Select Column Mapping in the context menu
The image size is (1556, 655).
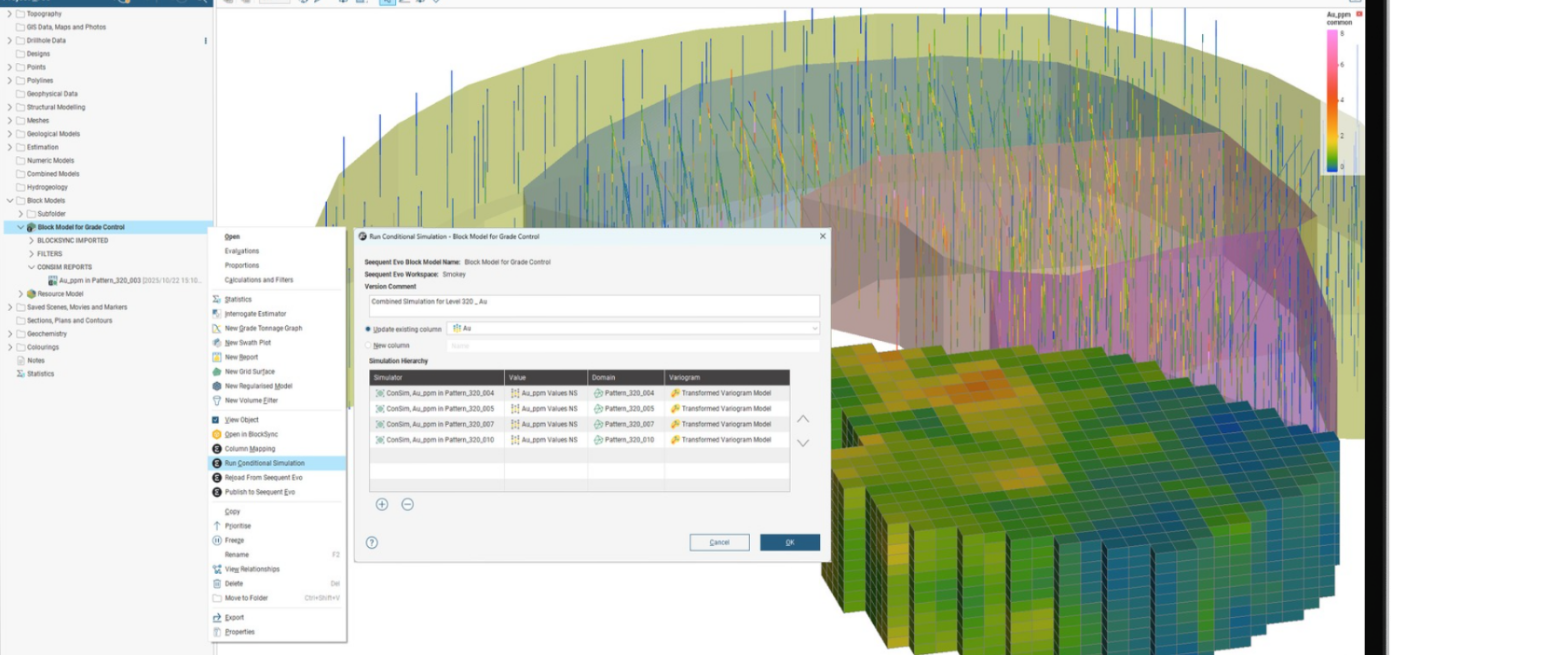pyautogui.click(x=252, y=448)
